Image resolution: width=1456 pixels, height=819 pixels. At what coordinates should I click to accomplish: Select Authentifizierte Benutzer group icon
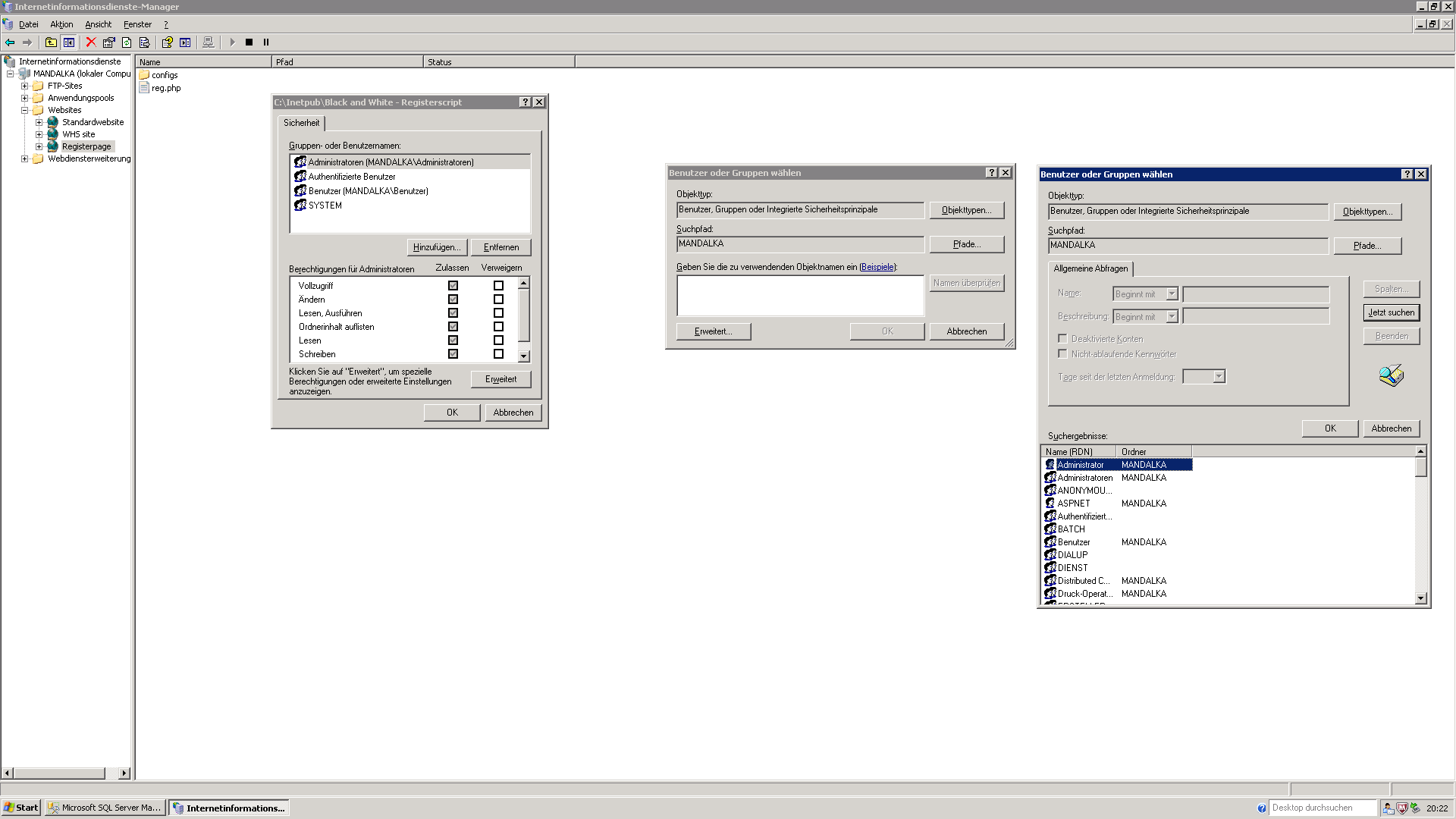[x=300, y=177]
